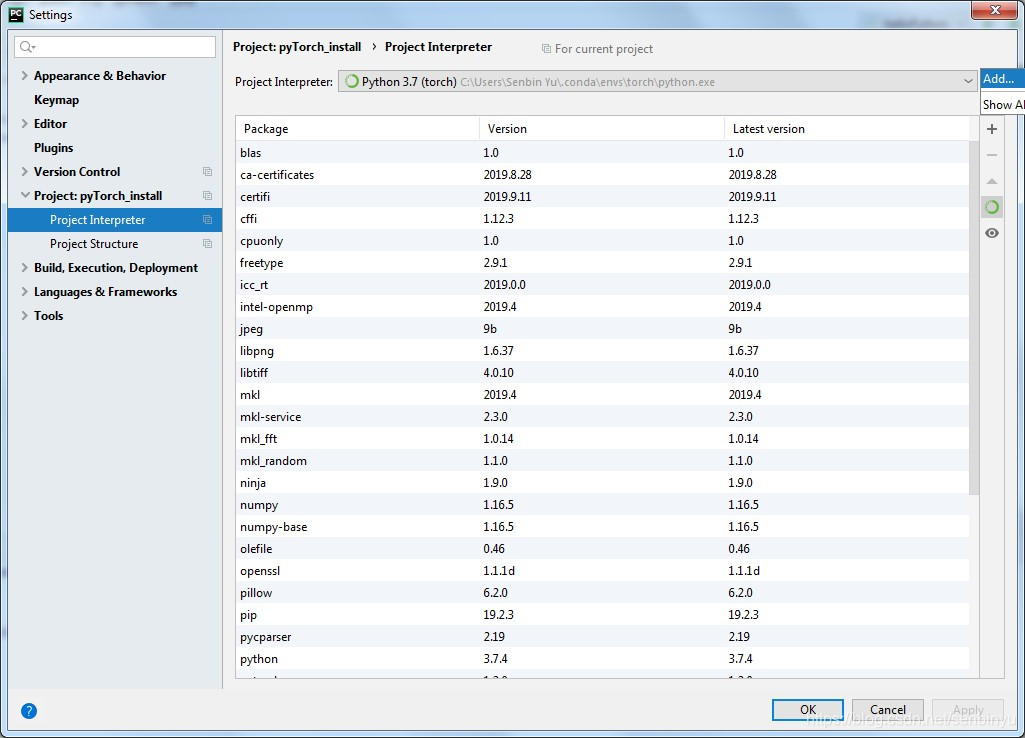This screenshot has width=1025, height=738.
Task: Select the pycparser package row
Action: click(x=602, y=637)
